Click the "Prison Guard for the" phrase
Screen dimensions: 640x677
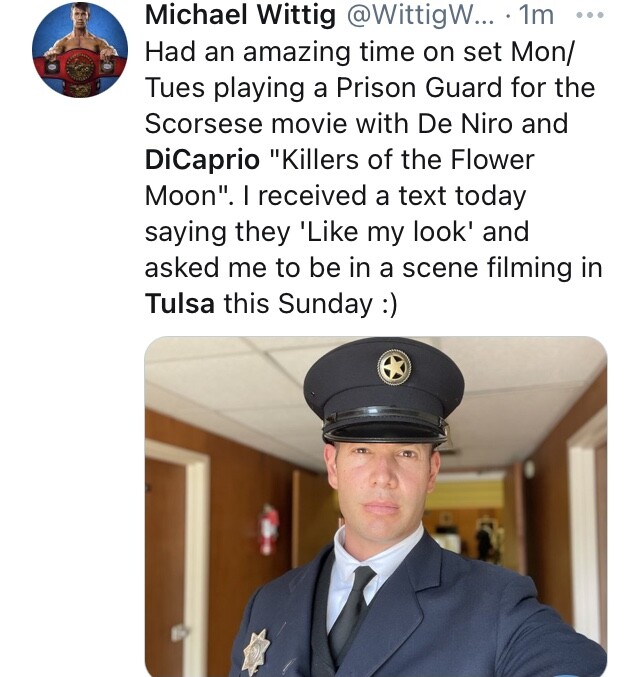(x=466, y=88)
